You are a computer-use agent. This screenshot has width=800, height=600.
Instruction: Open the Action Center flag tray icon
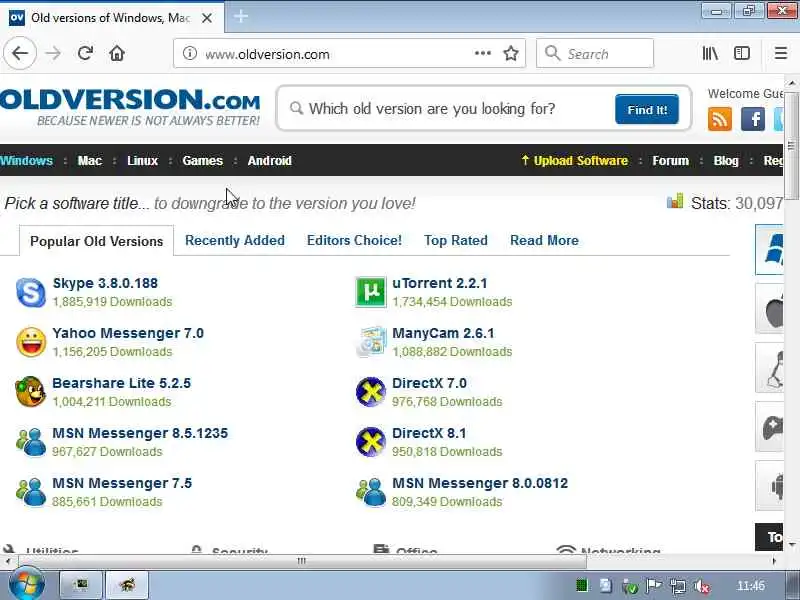coord(654,586)
